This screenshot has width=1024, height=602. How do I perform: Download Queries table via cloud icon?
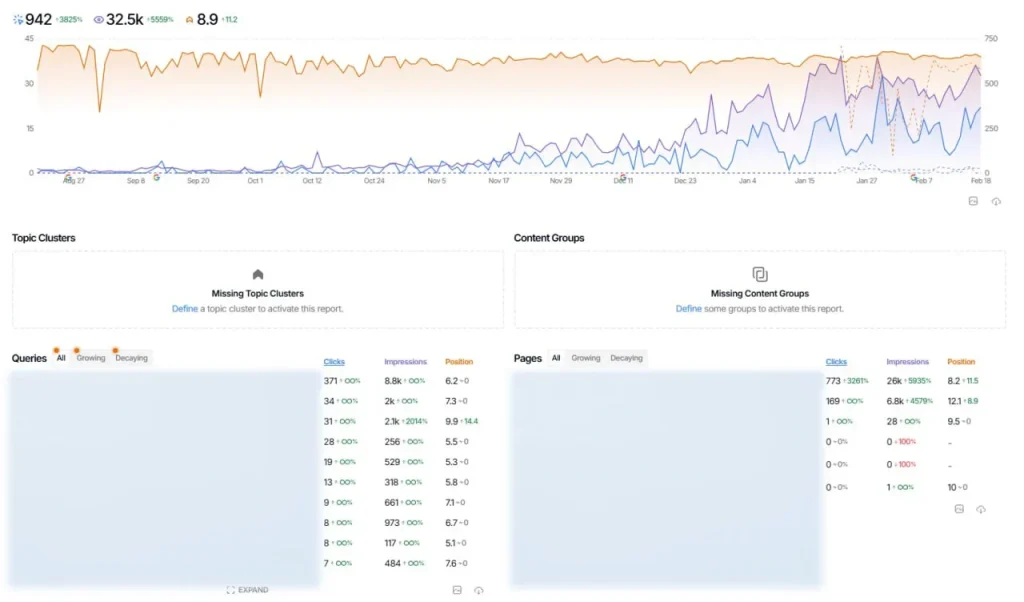[479, 590]
